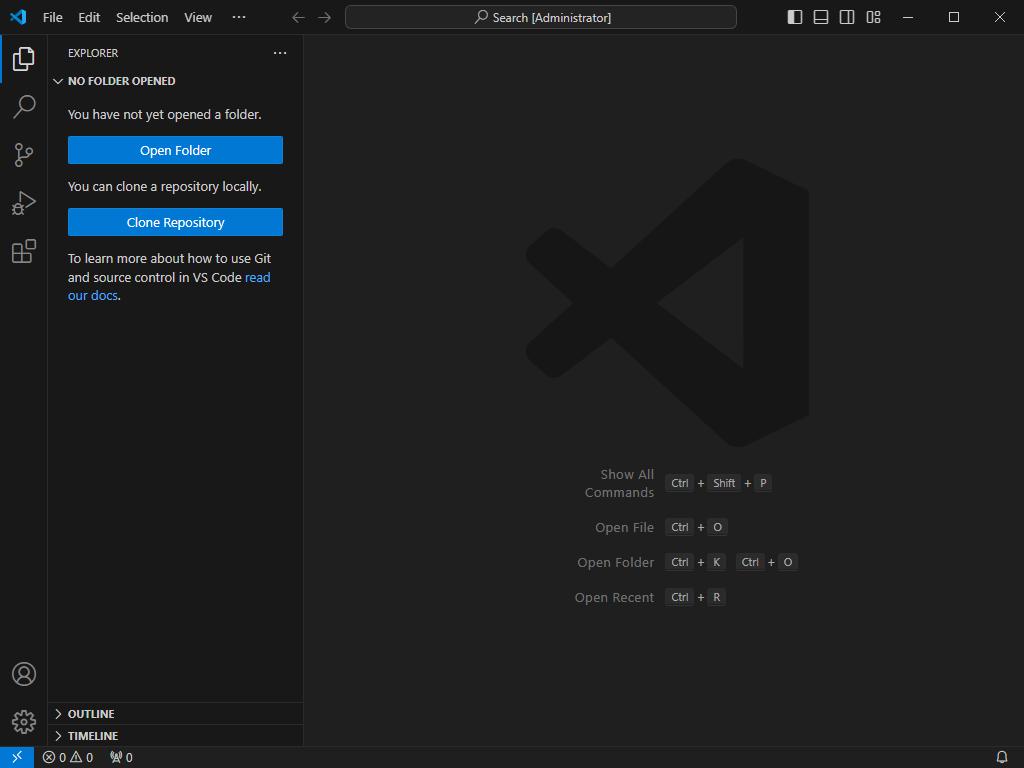Open the Extensions view
The image size is (1024, 768).
(24, 251)
